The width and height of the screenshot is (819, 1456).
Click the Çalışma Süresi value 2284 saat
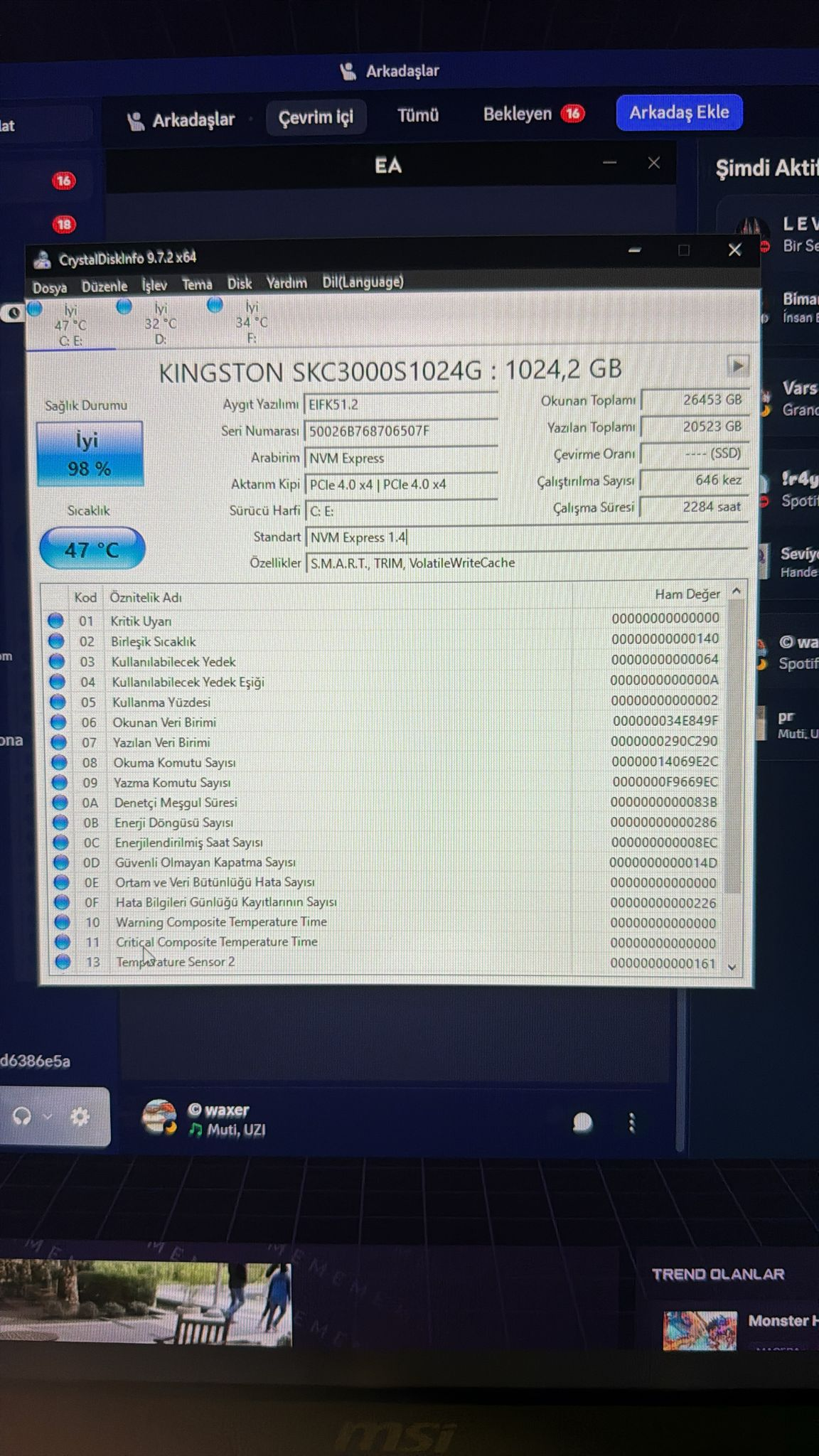point(693,507)
